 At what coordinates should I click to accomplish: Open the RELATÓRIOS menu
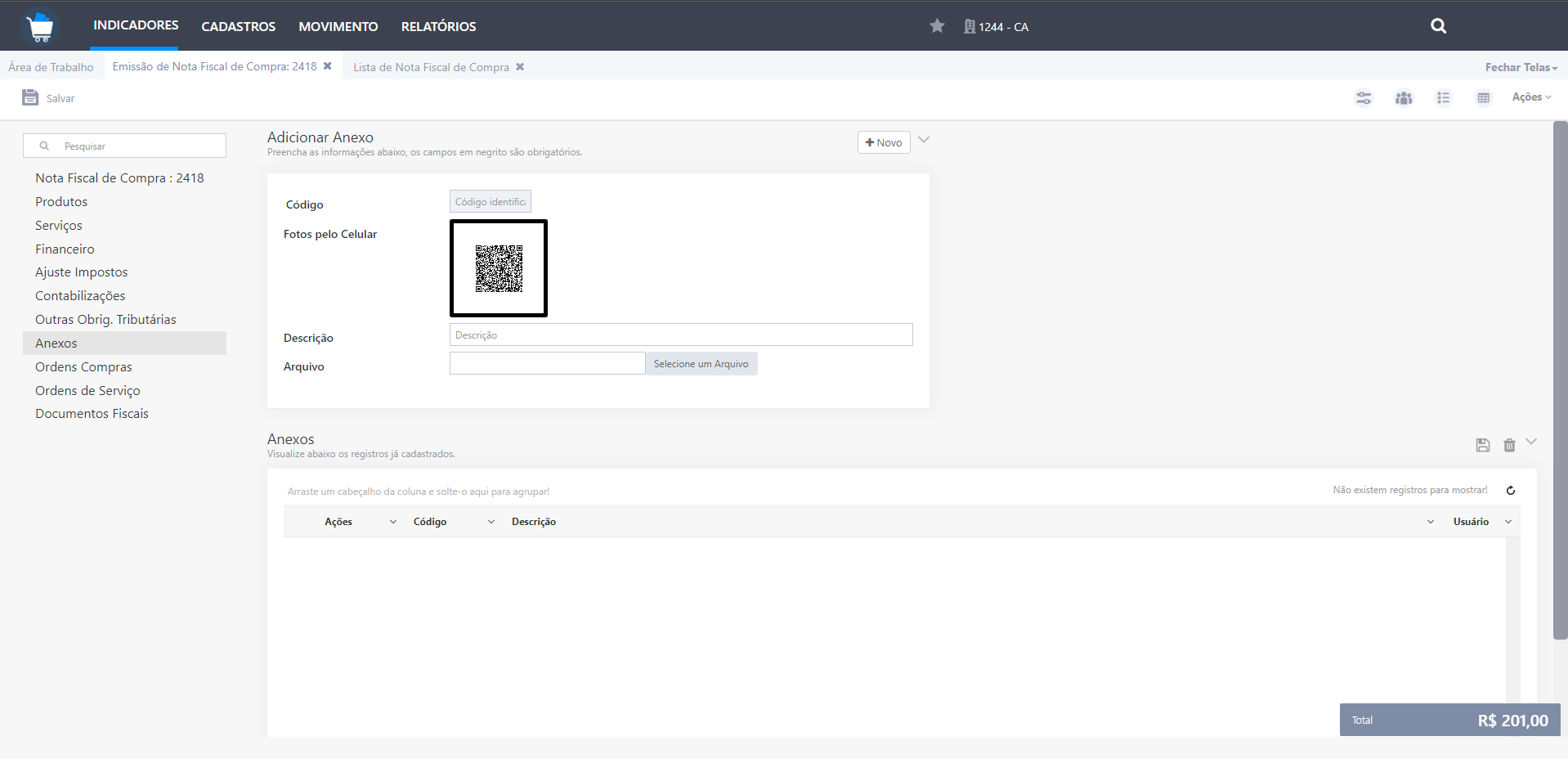[x=438, y=27]
